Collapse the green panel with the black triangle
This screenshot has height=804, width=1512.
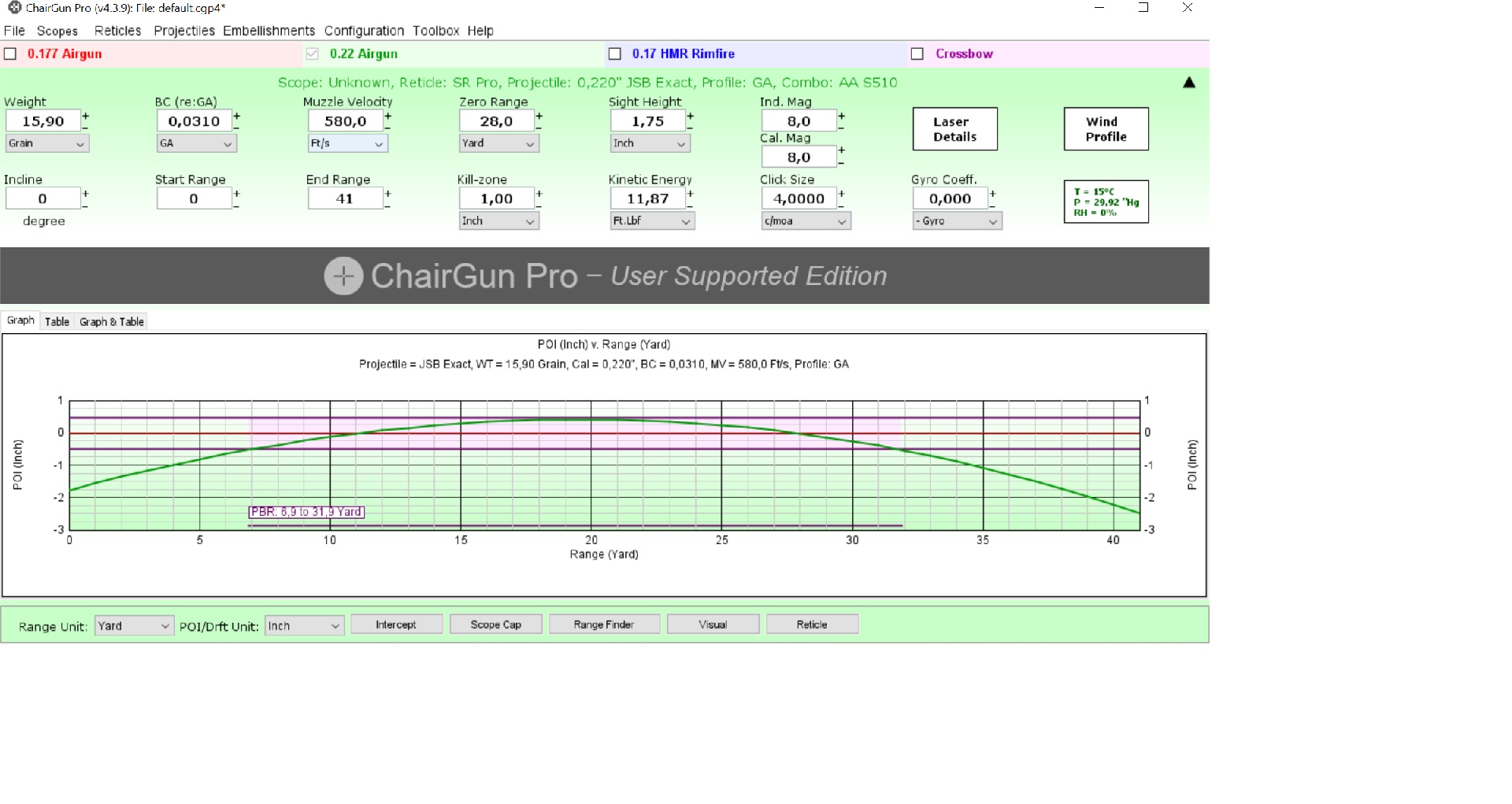tap(1189, 83)
